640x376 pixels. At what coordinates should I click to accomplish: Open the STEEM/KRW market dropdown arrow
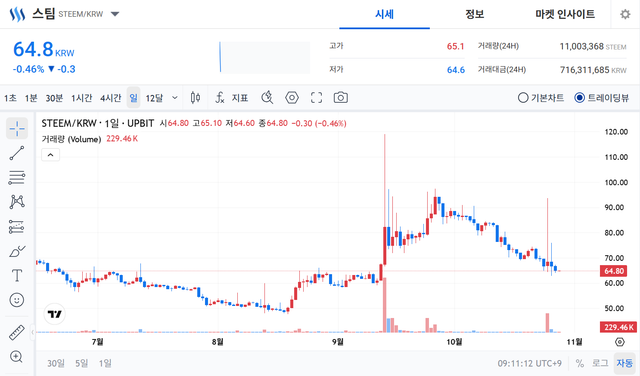[115, 14]
